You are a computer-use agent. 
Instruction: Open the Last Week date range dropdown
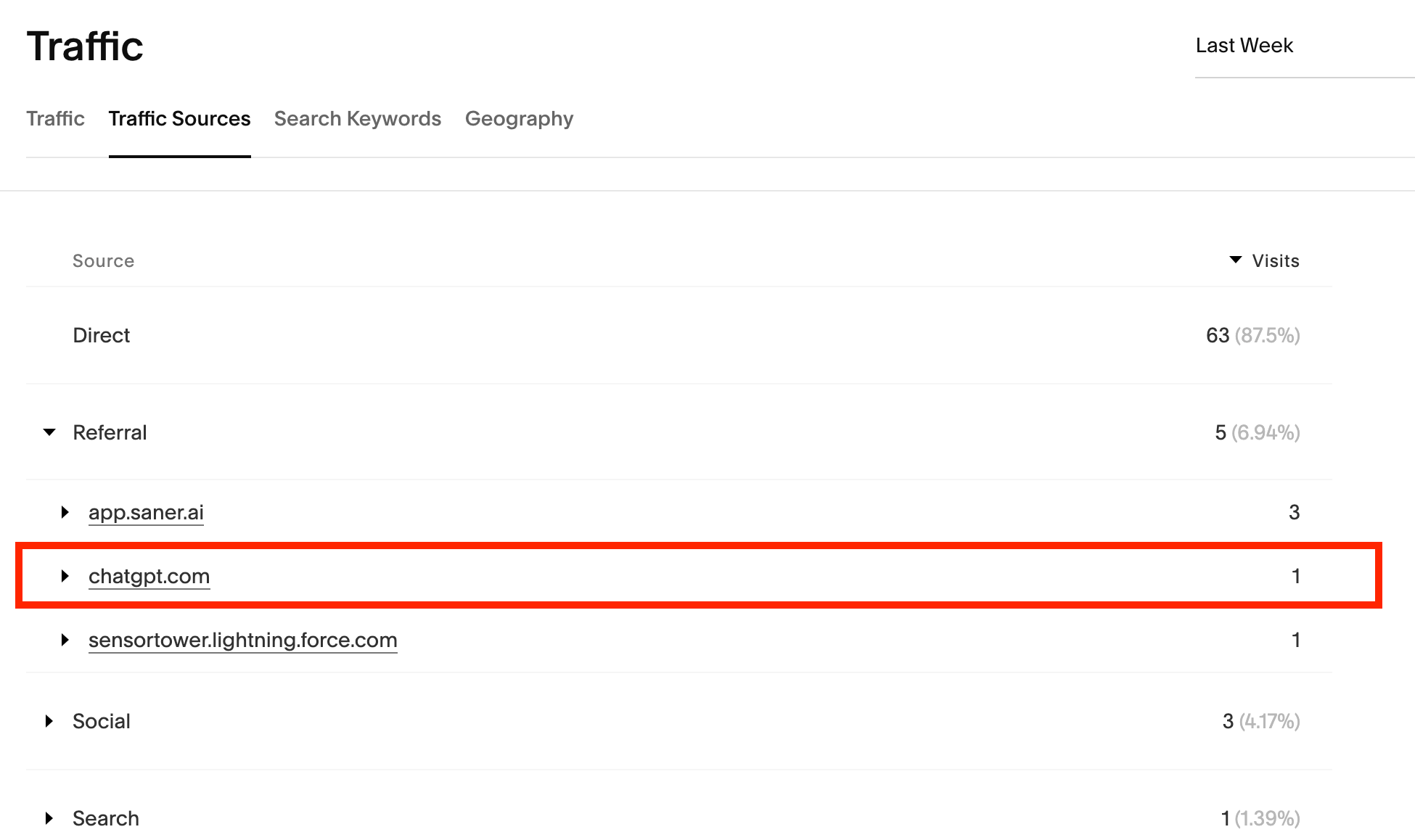1244,46
